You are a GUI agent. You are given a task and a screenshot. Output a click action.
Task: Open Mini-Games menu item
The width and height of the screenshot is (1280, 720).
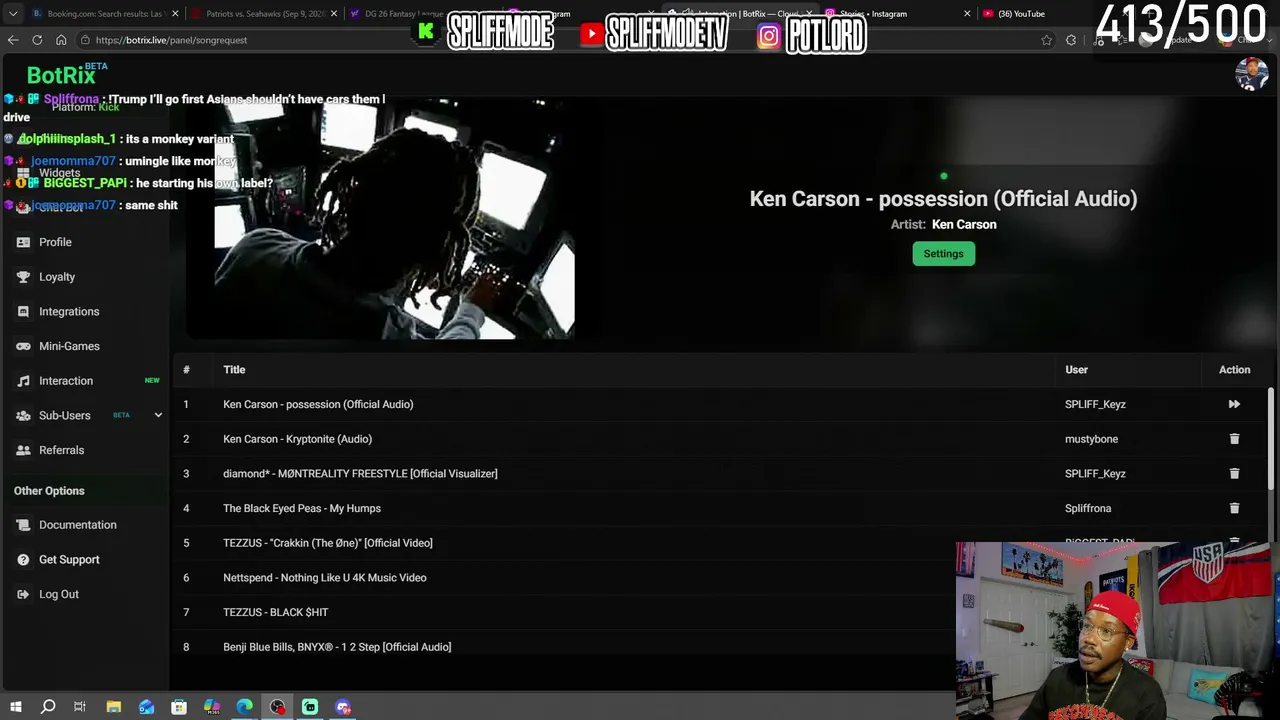69,346
